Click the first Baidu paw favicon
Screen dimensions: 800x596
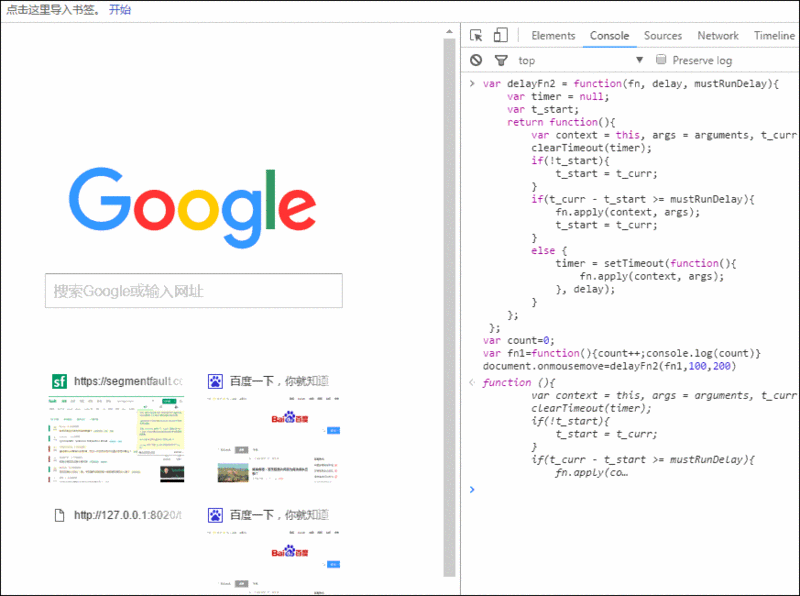pos(215,381)
